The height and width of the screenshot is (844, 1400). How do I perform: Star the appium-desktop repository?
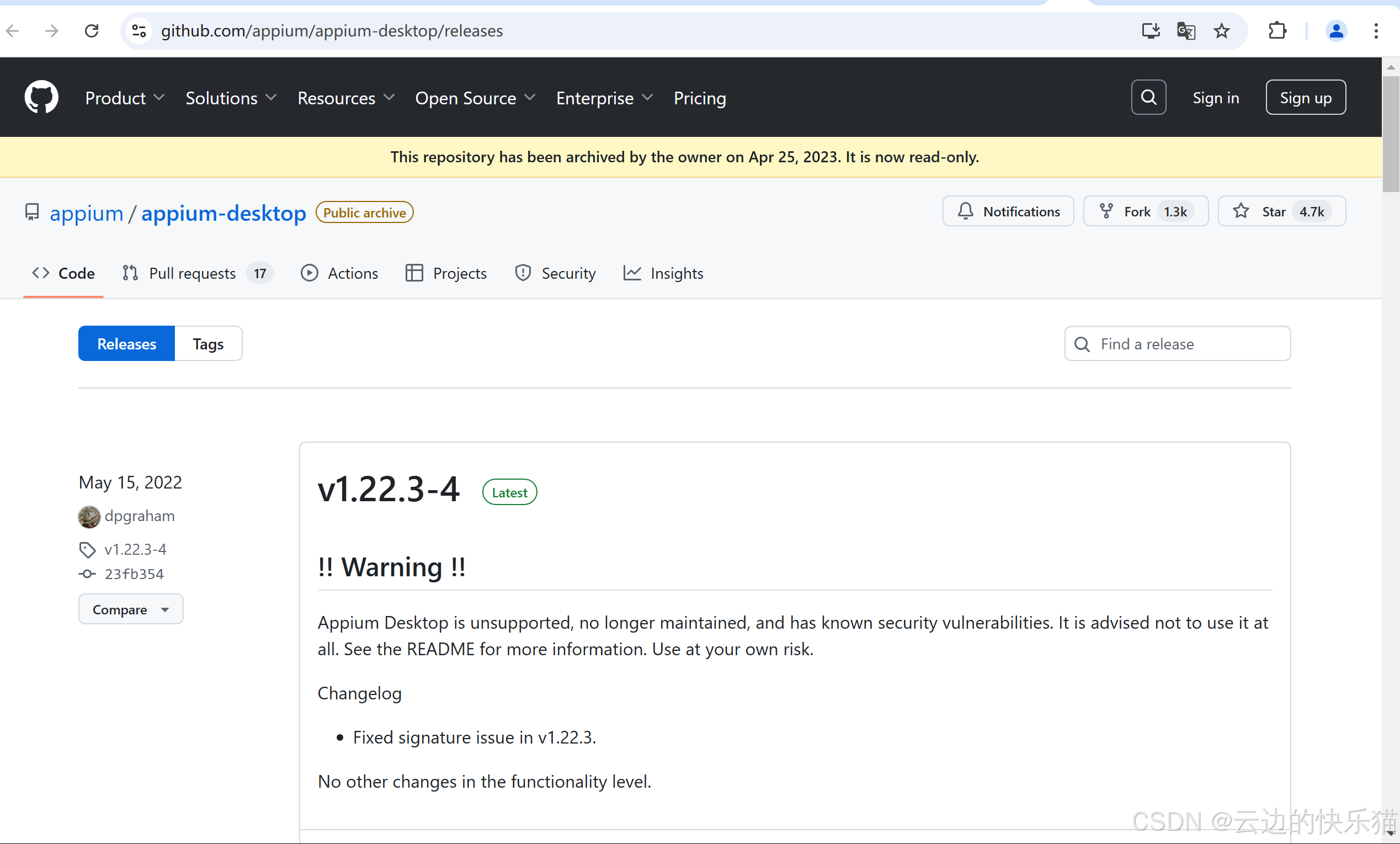pyautogui.click(x=1281, y=211)
